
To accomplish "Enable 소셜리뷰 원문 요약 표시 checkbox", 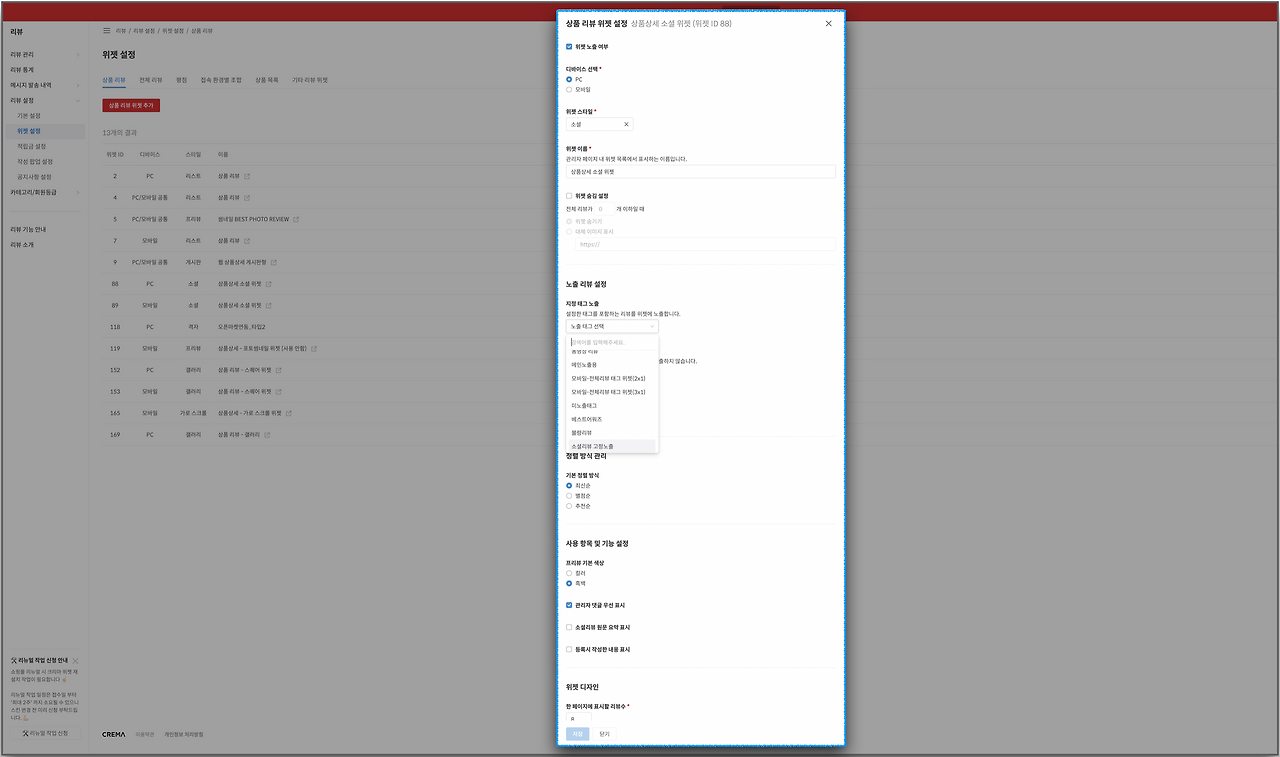I will click(x=569, y=627).
